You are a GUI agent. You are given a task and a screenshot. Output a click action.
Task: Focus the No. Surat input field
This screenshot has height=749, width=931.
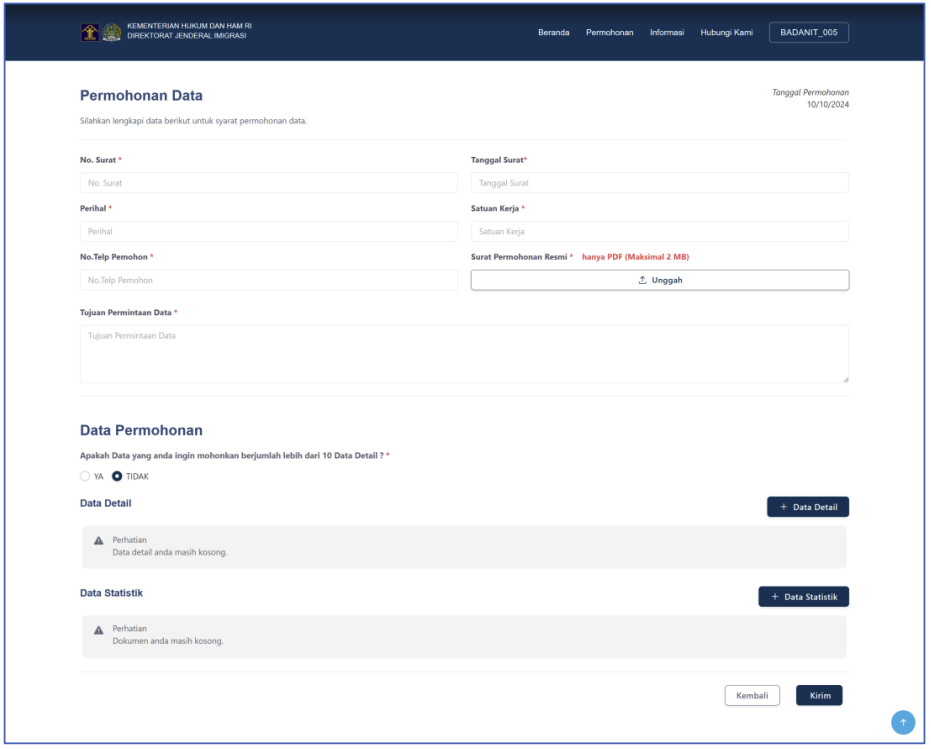point(268,183)
